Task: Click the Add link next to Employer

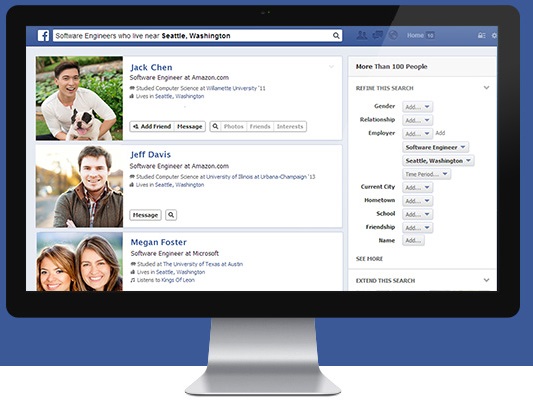Action: click(440, 133)
